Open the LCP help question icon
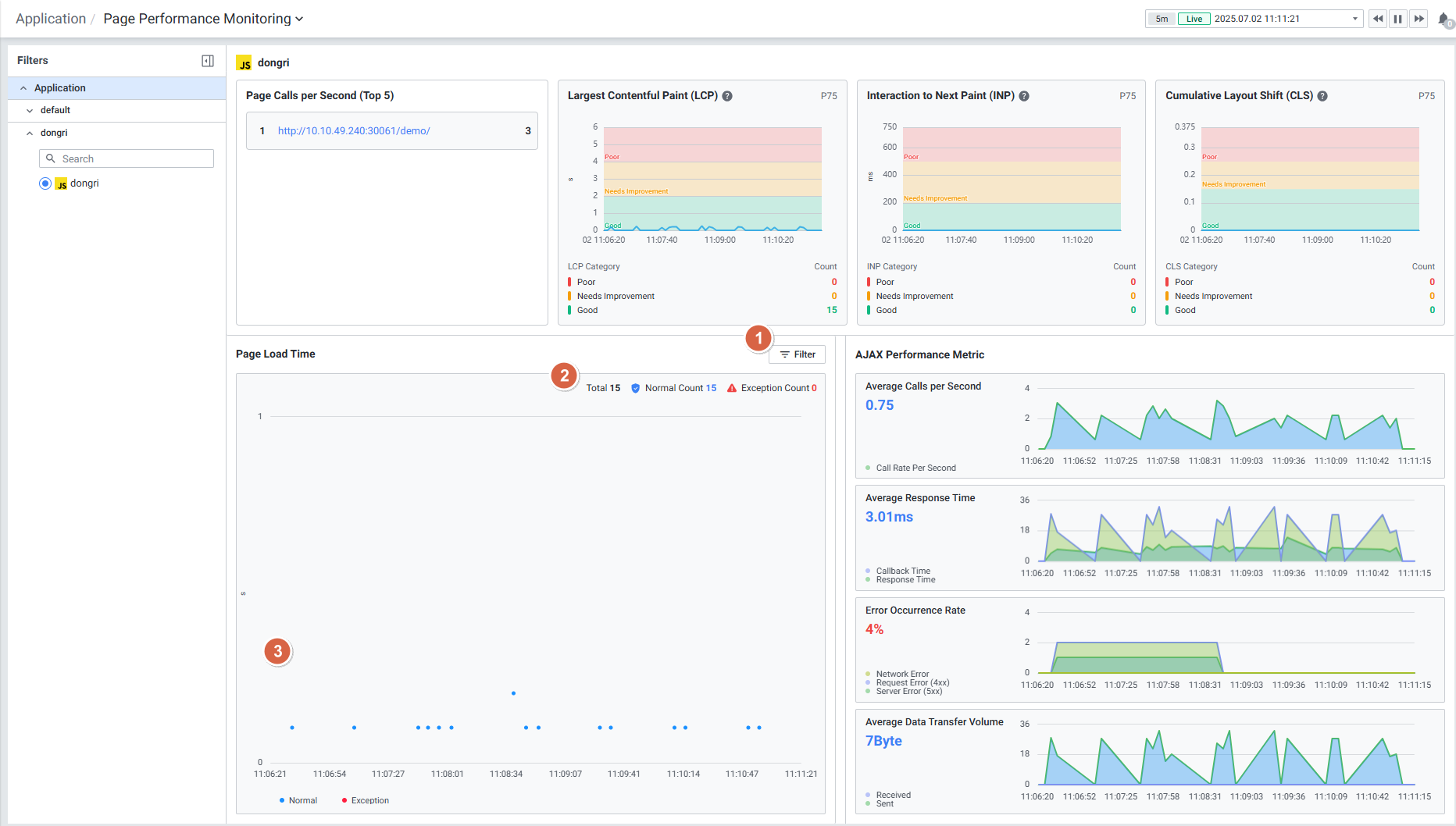Viewport: 1456px width, 826px height. (x=727, y=96)
